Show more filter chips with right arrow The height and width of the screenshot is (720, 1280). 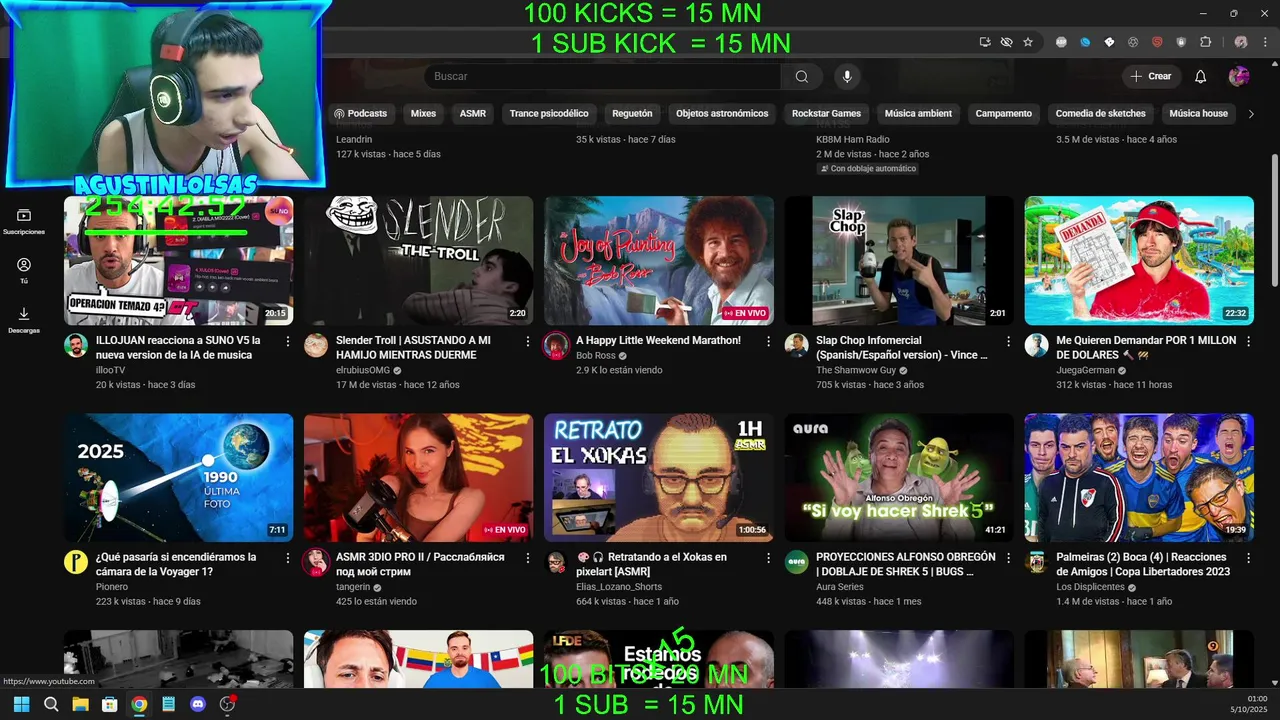coord(1250,114)
